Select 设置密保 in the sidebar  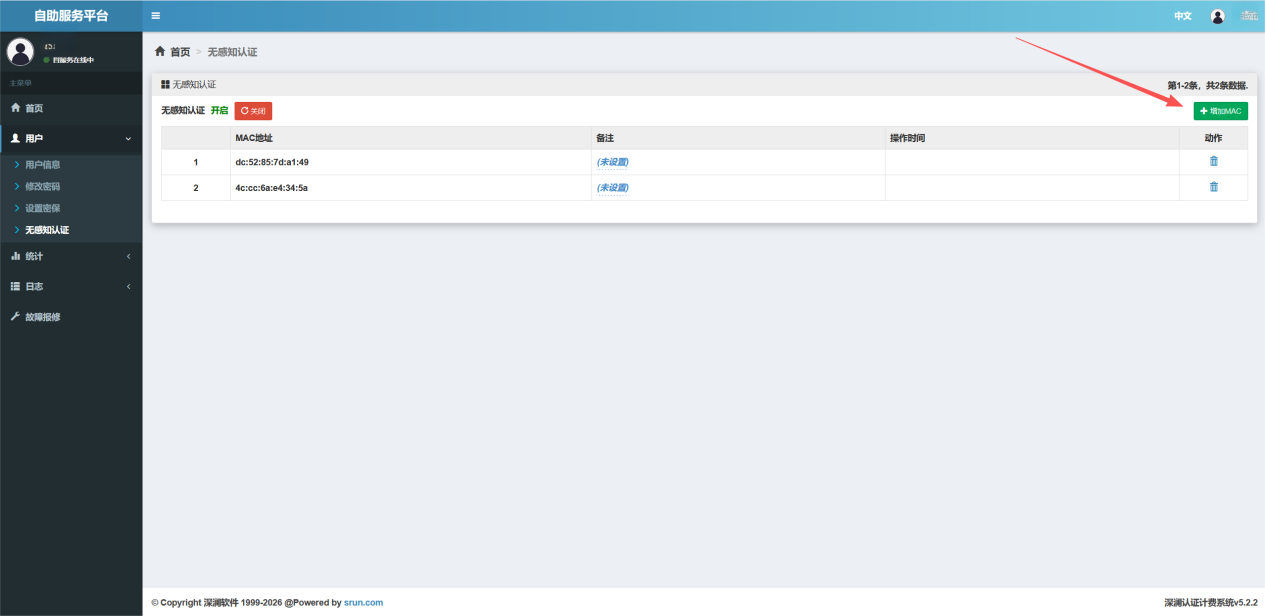(x=43, y=208)
